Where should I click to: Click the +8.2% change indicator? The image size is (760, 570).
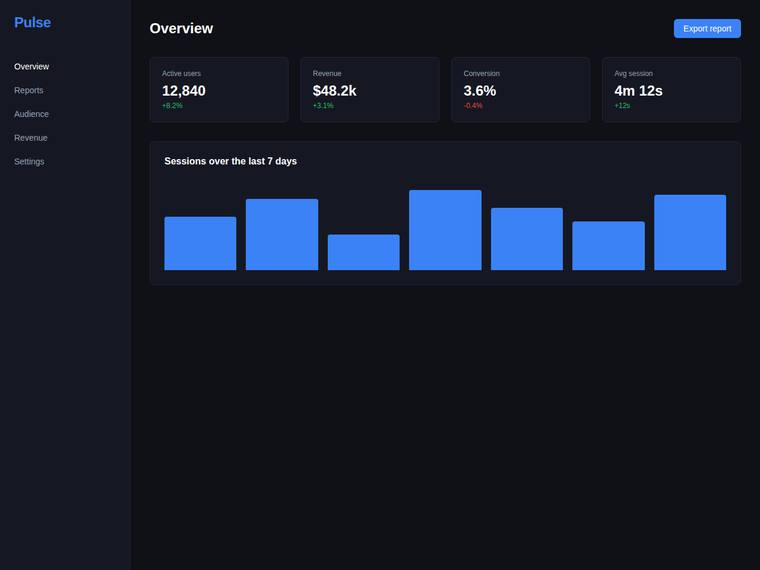click(x=172, y=105)
